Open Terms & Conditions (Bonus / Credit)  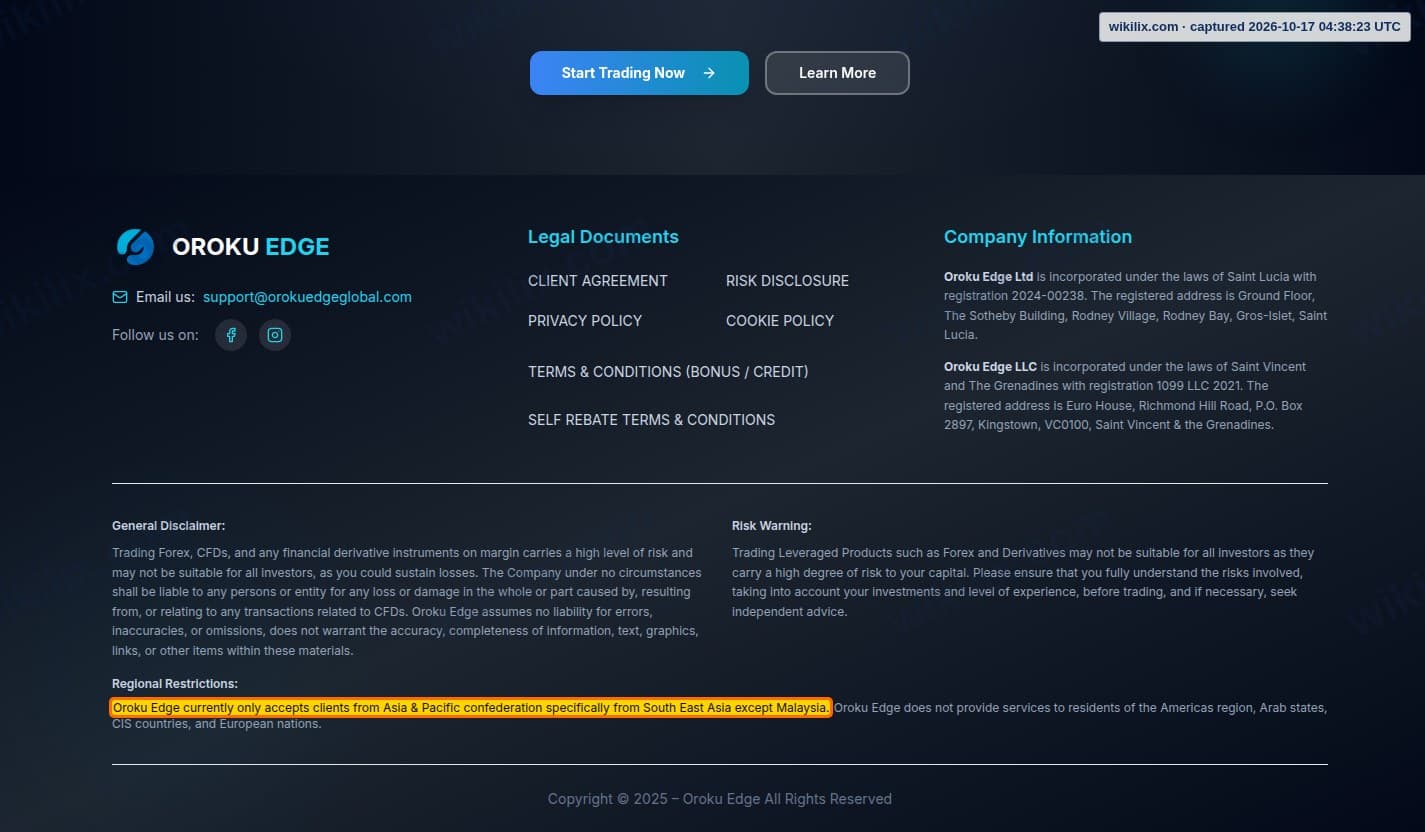pos(668,372)
